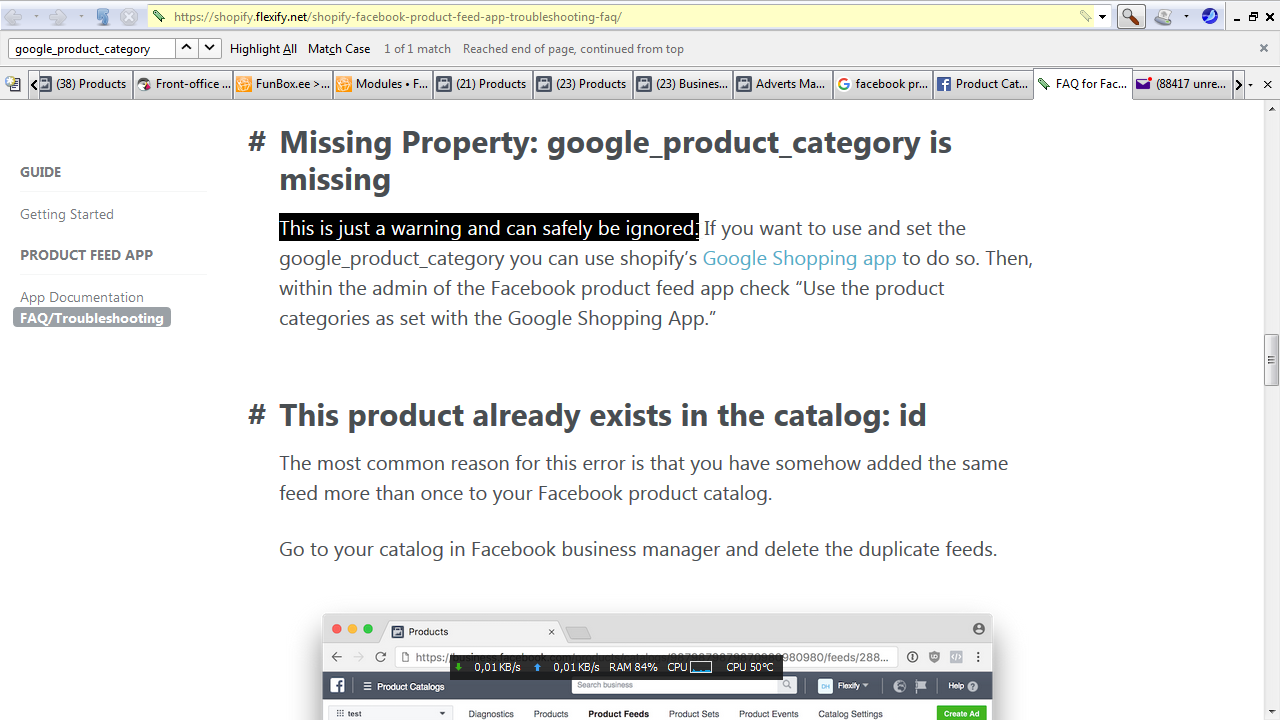
Task: Click the 'PRODUCT FEED APP' sidebar heading
Action: [87, 255]
